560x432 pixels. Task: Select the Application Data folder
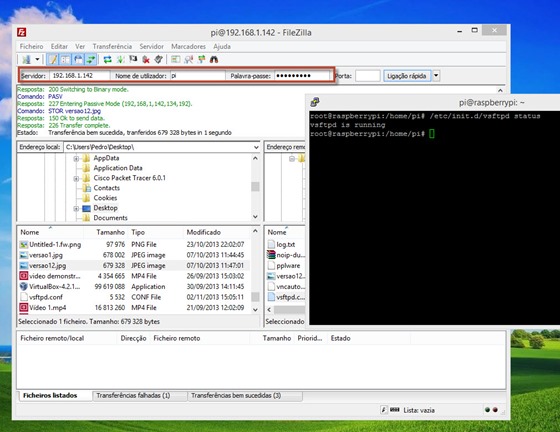pyautogui.click(x=118, y=168)
